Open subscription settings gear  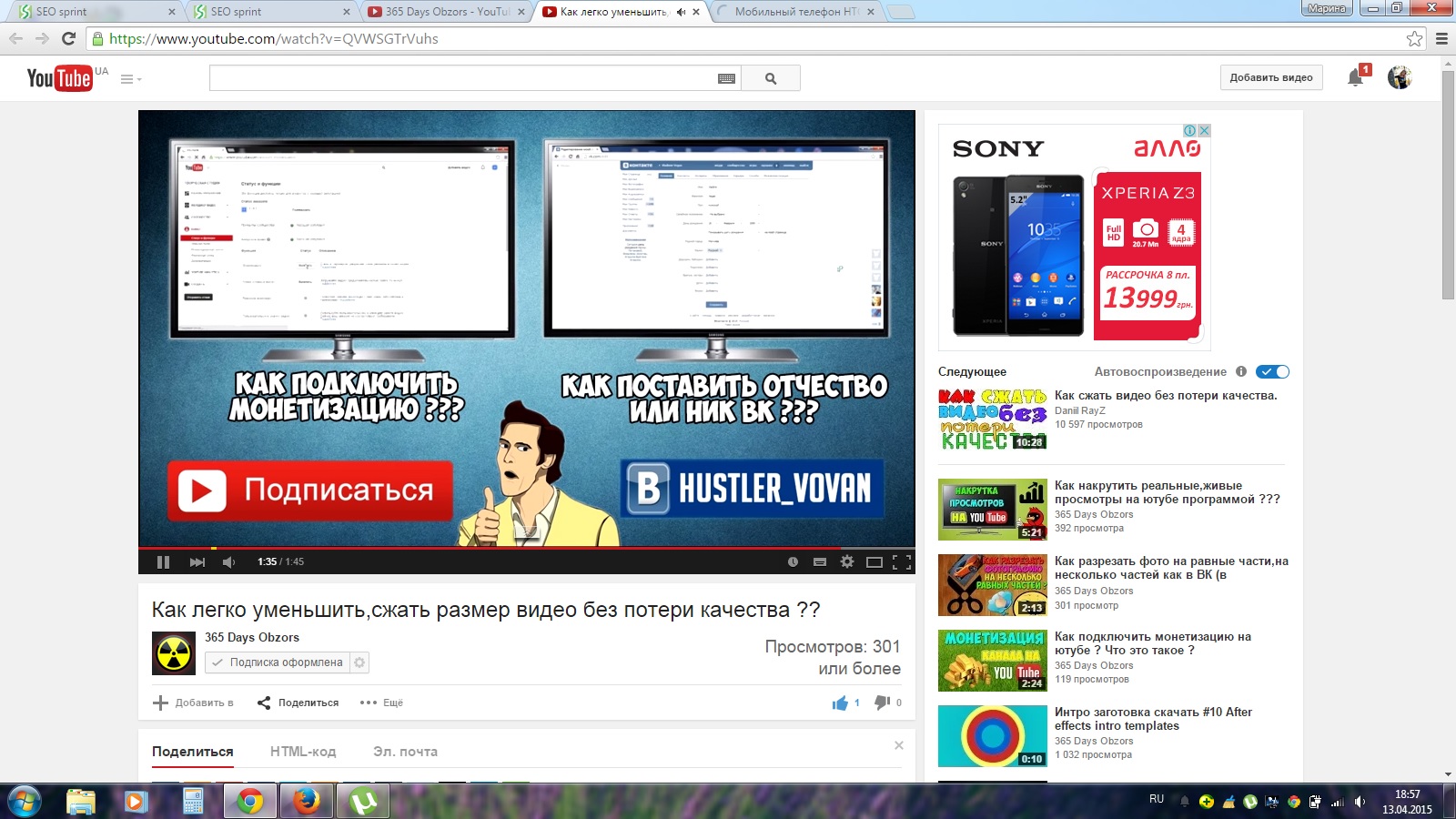click(359, 662)
